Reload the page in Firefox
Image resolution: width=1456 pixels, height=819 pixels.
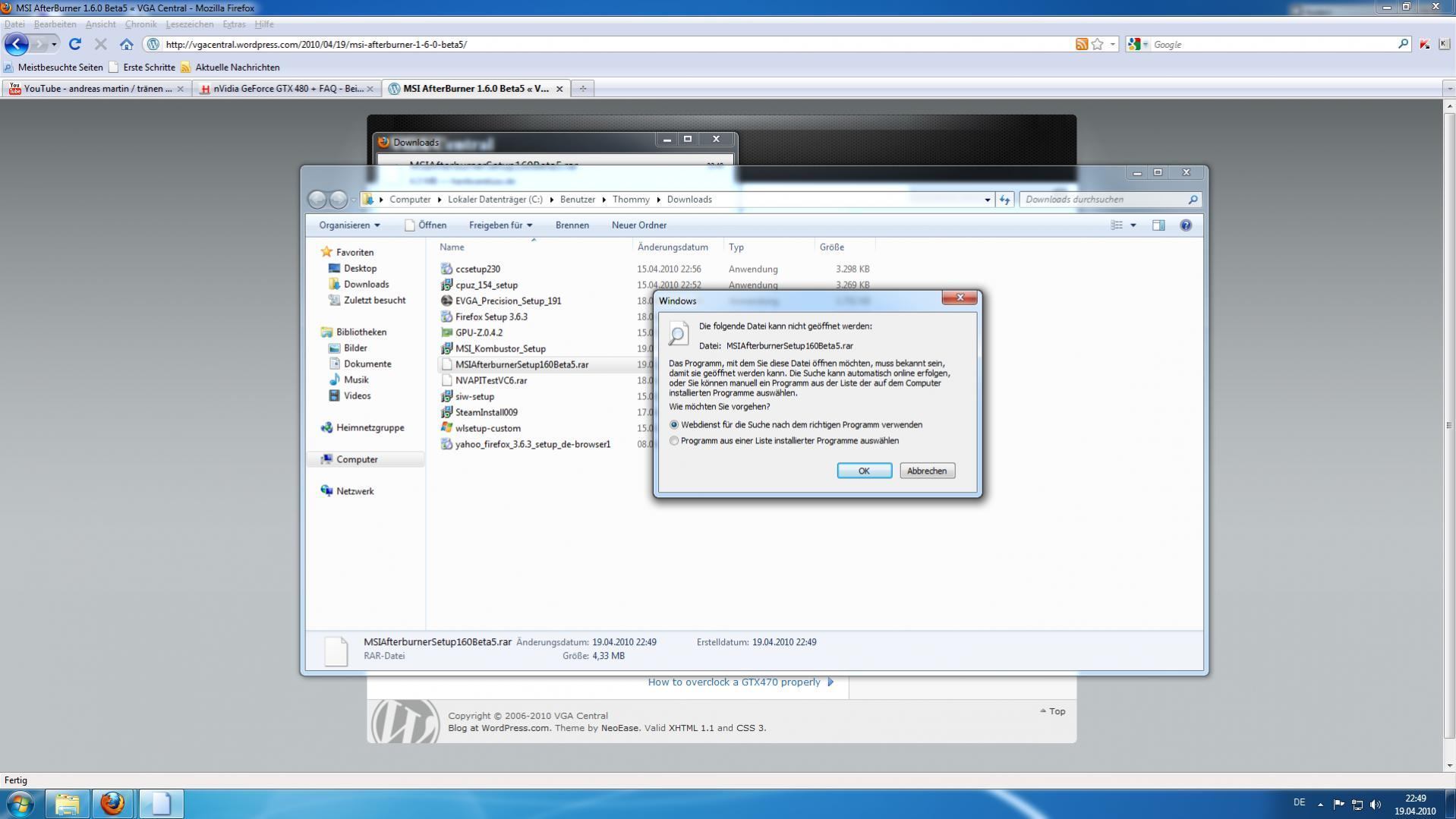(74, 44)
